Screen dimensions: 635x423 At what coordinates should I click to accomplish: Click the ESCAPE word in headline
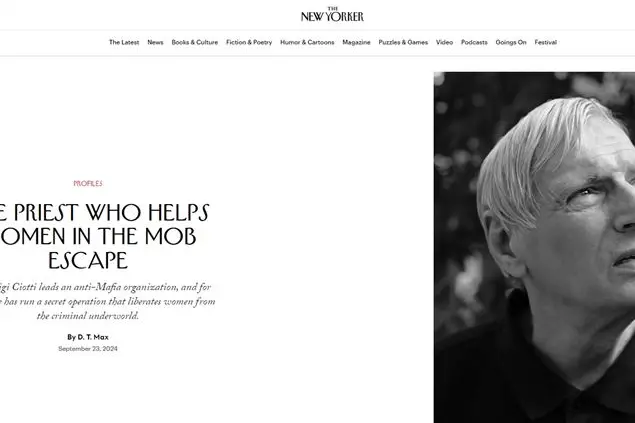click(88, 260)
